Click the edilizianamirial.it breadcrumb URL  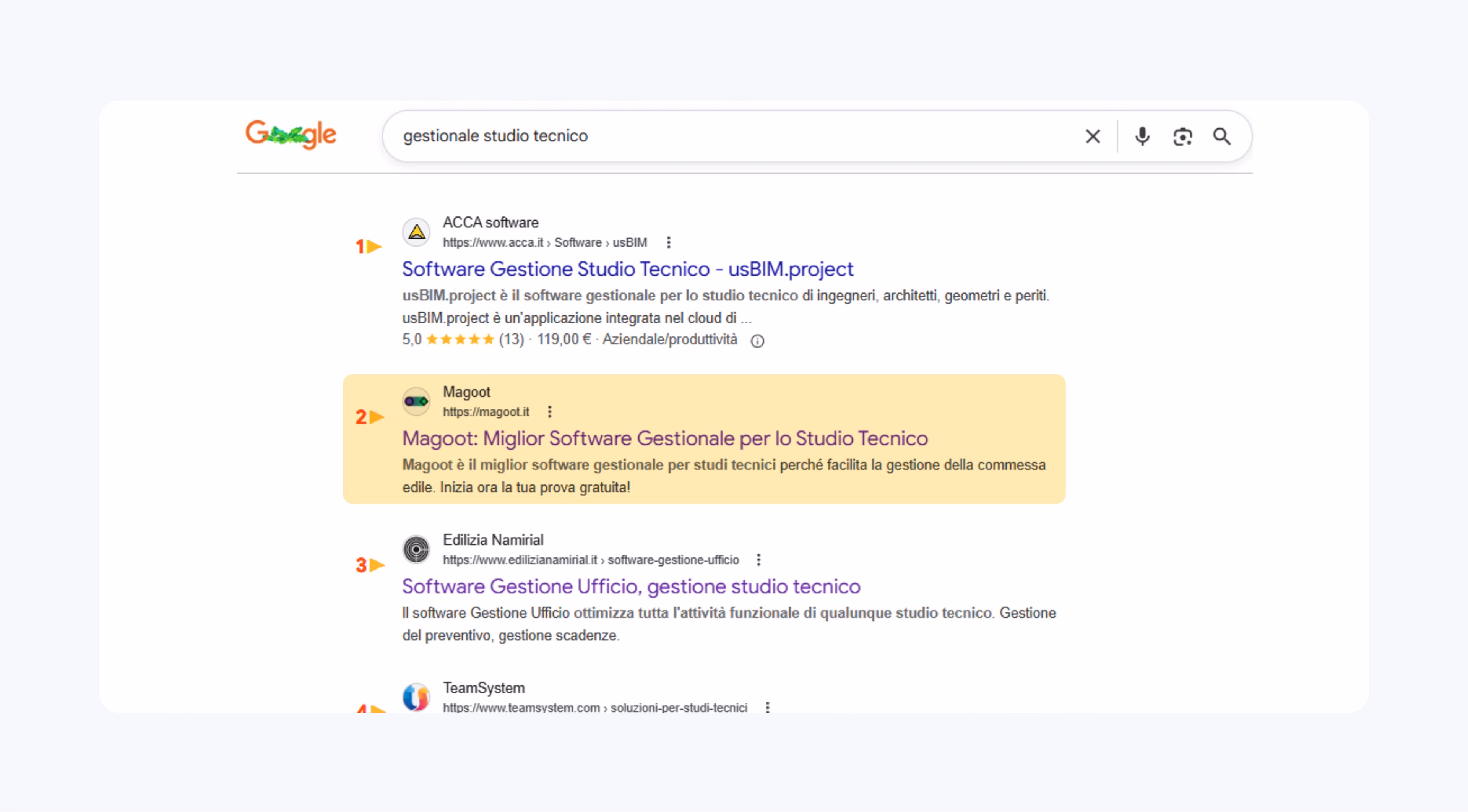[x=591, y=560]
